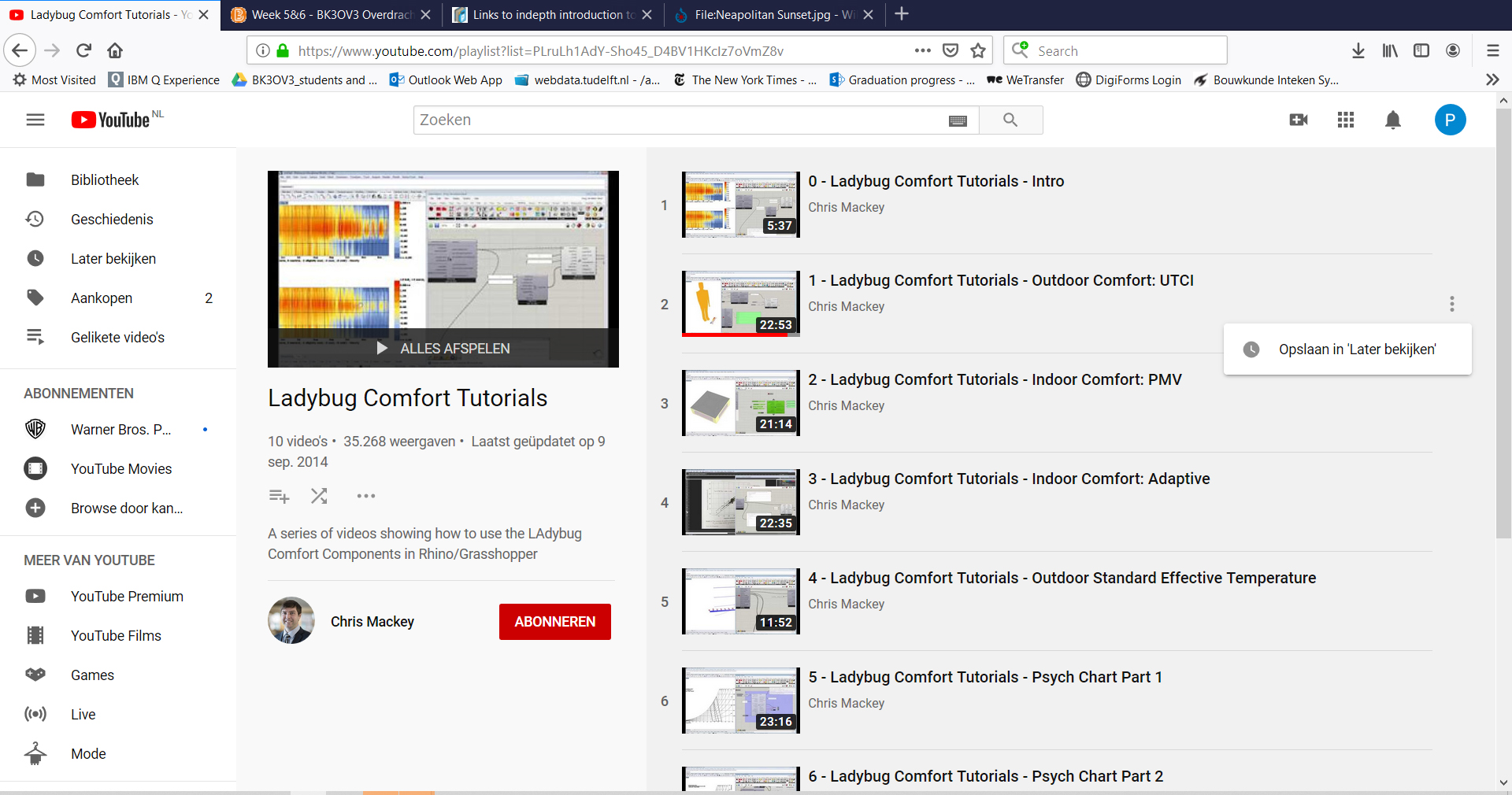The height and width of the screenshot is (795, 1512).
Task: Open Outlook Web App bookmark
Action: [446, 79]
